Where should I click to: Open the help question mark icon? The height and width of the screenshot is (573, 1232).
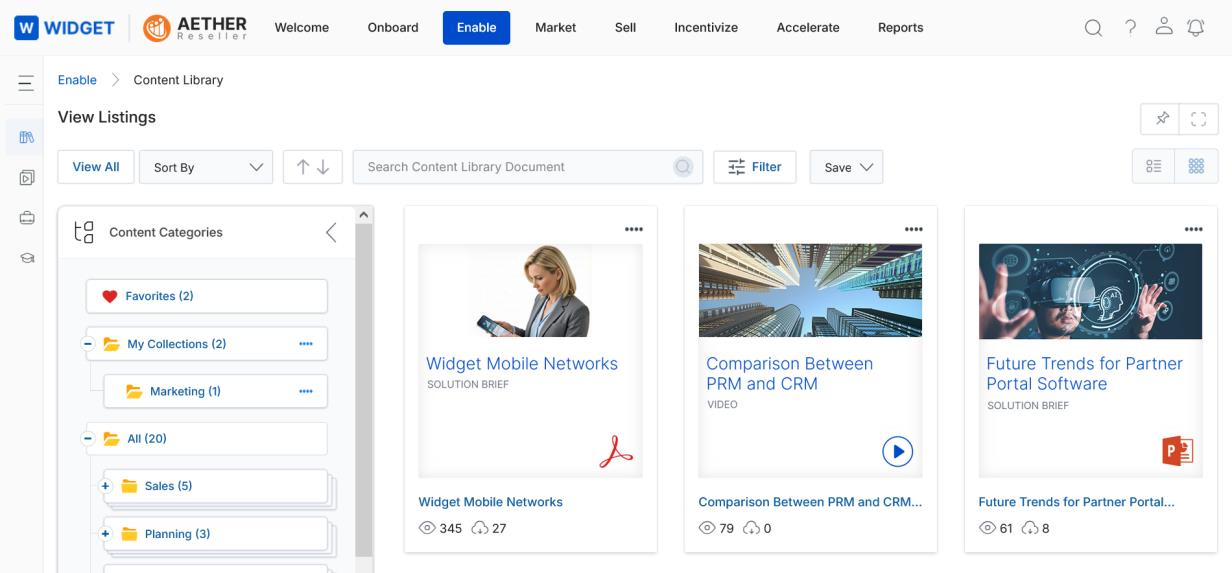pyautogui.click(x=1130, y=28)
